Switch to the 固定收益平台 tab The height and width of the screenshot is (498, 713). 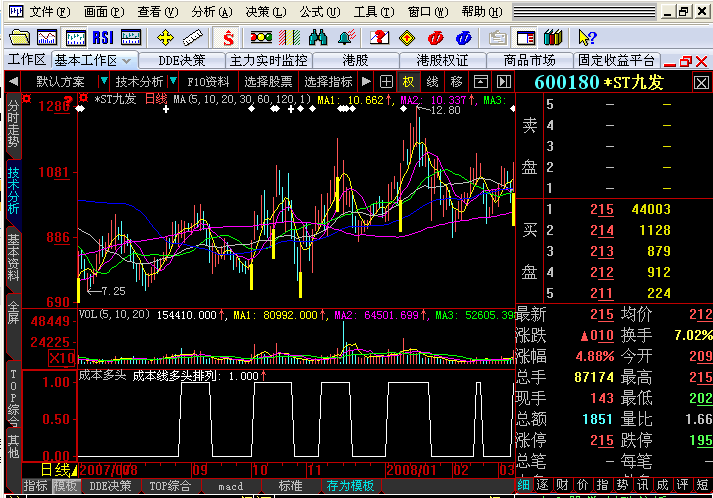click(616, 60)
